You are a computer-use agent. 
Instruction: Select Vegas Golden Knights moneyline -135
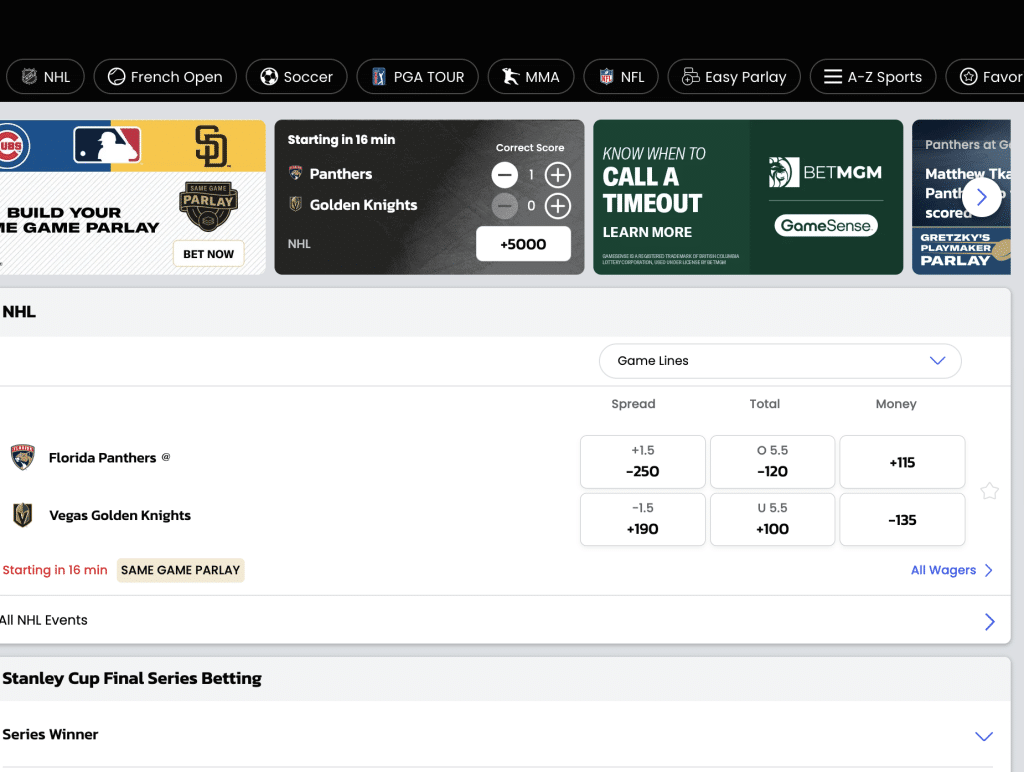(x=902, y=519)
